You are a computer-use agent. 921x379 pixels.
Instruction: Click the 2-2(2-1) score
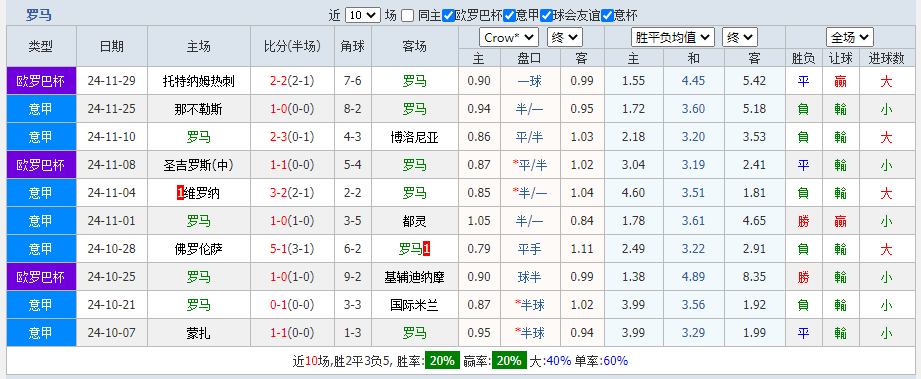click(292, 81)
